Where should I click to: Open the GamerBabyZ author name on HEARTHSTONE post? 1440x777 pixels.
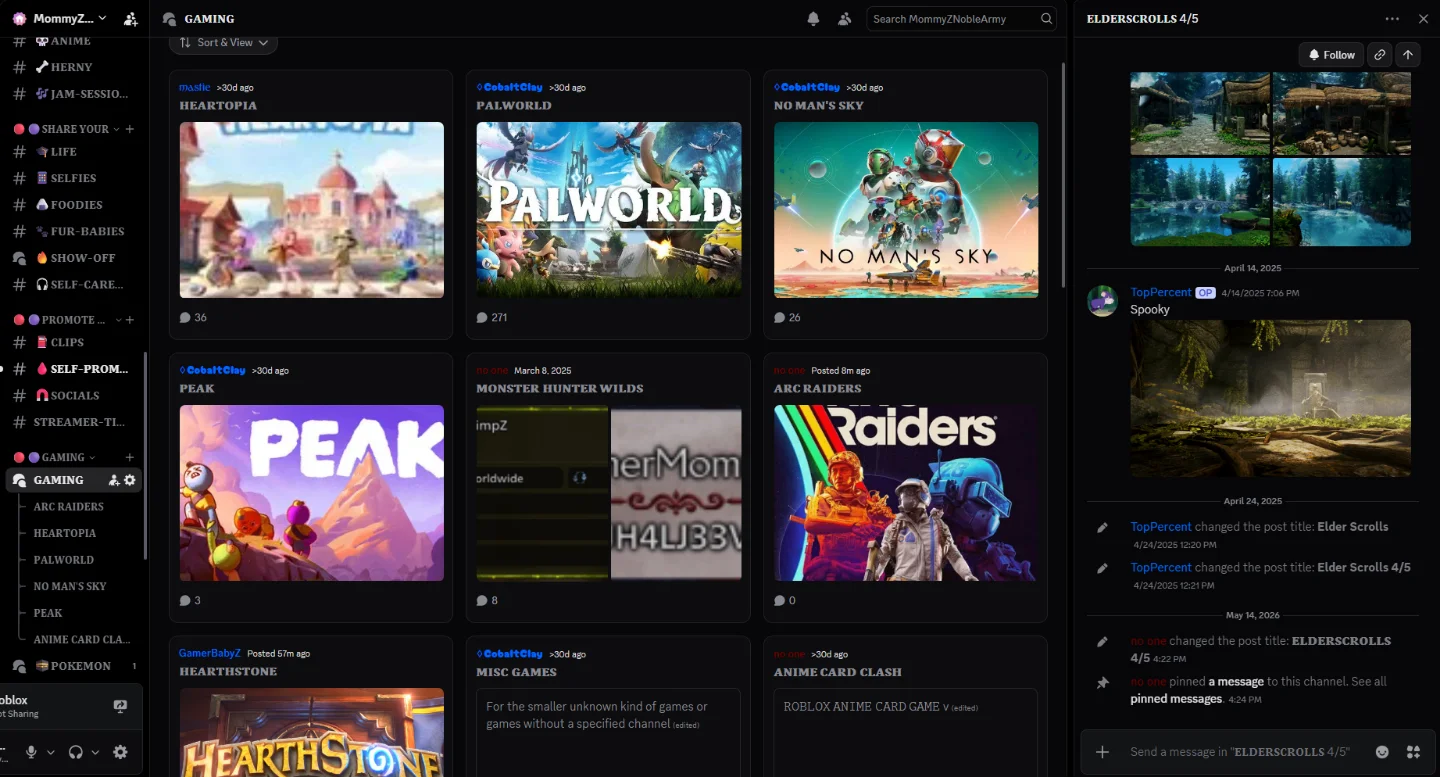211,653
